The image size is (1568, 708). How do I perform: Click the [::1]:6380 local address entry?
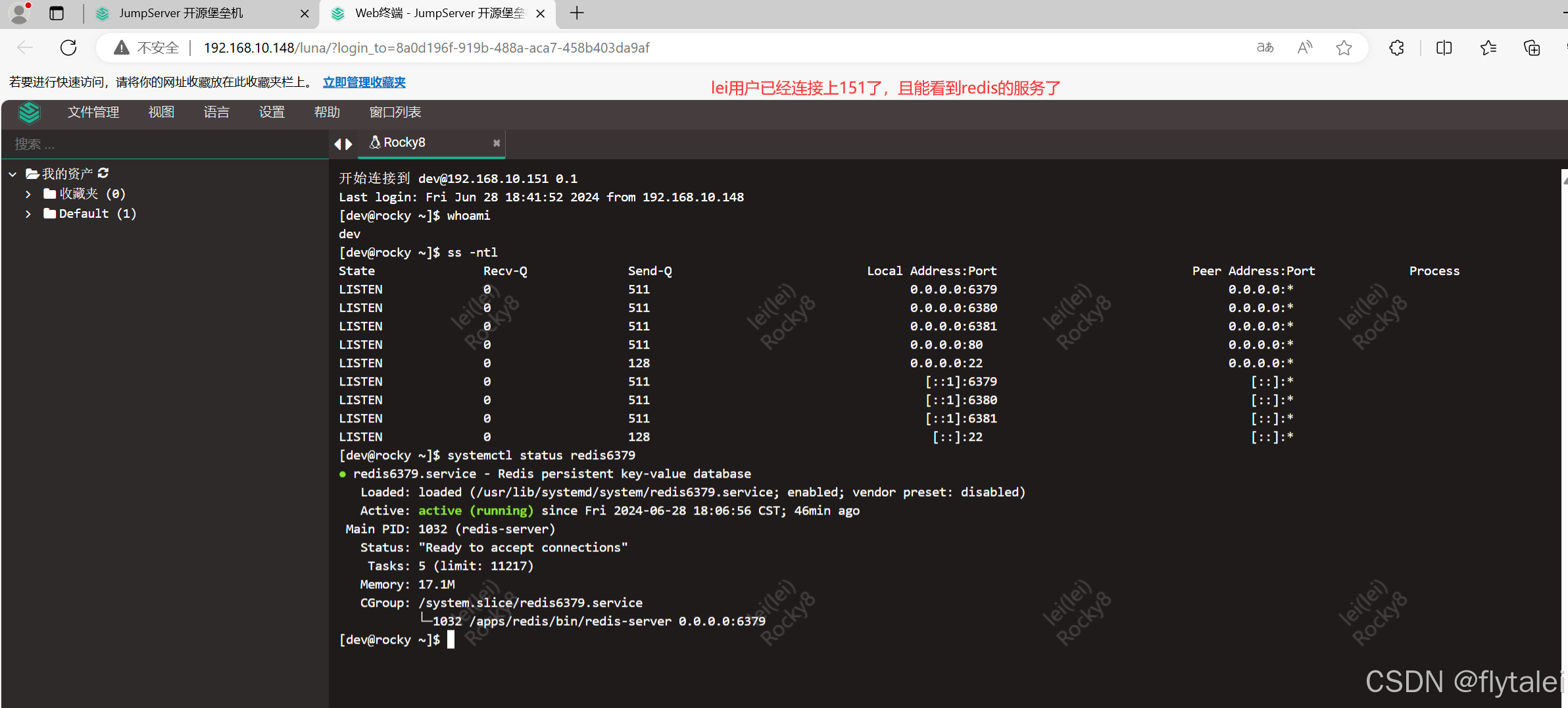(x=961, y=400)
